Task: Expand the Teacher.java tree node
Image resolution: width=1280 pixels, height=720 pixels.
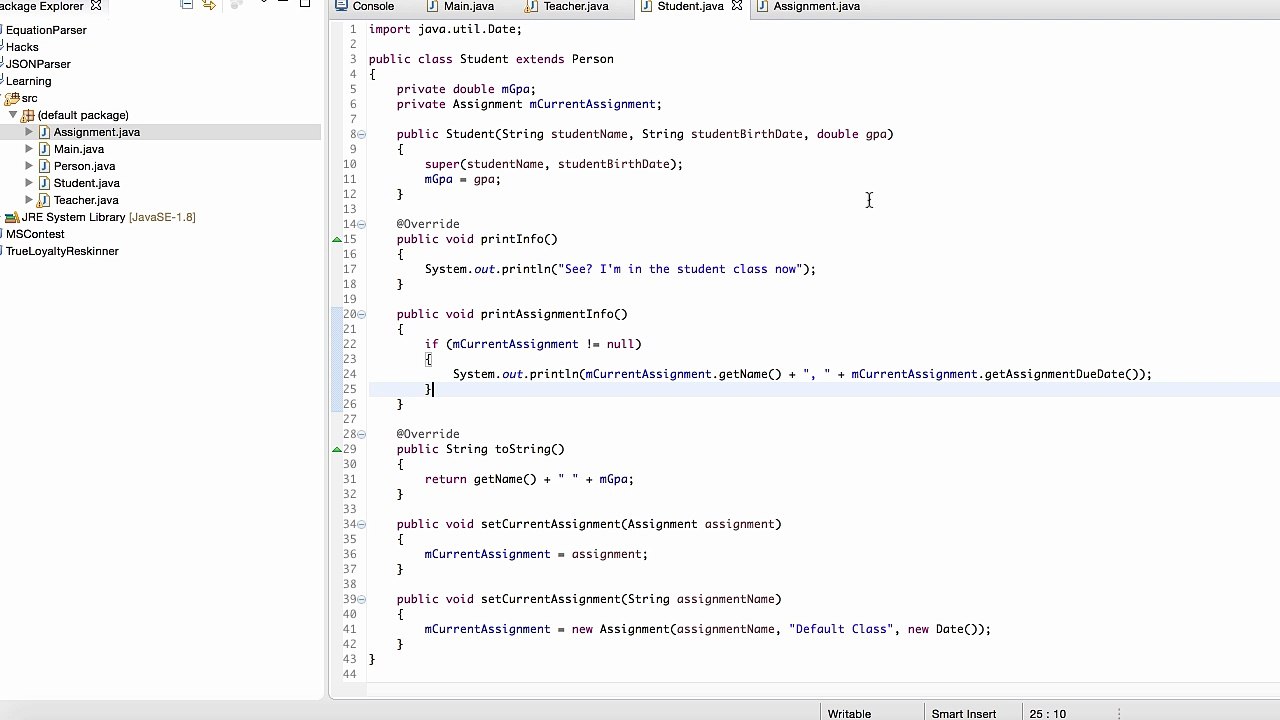Action: tap(29, 200)
